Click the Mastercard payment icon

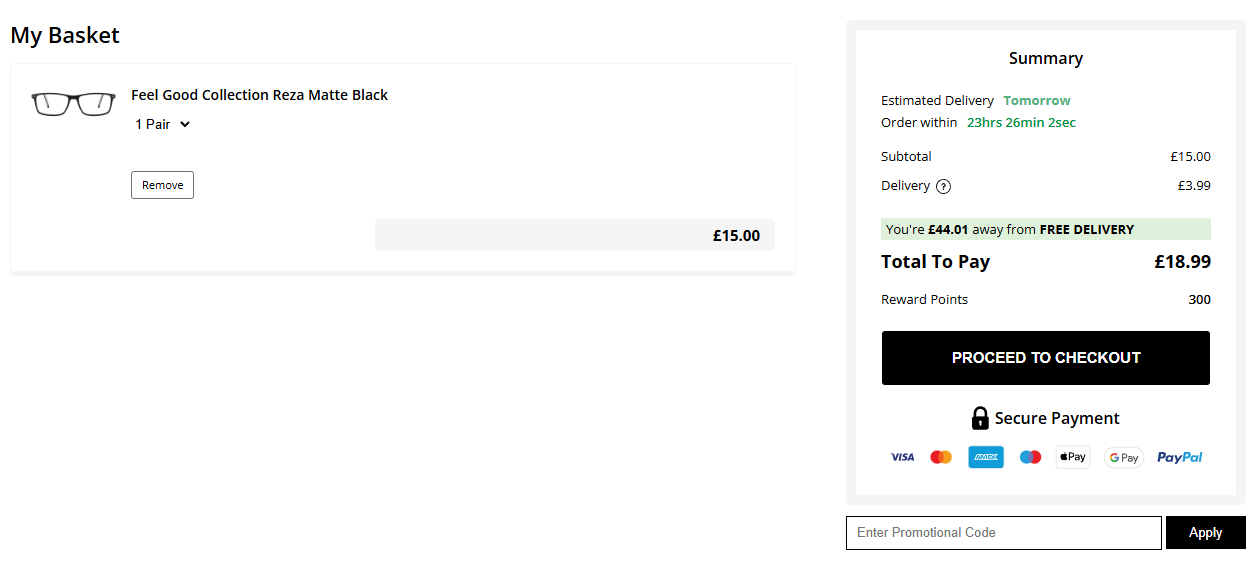coord(941,457)
